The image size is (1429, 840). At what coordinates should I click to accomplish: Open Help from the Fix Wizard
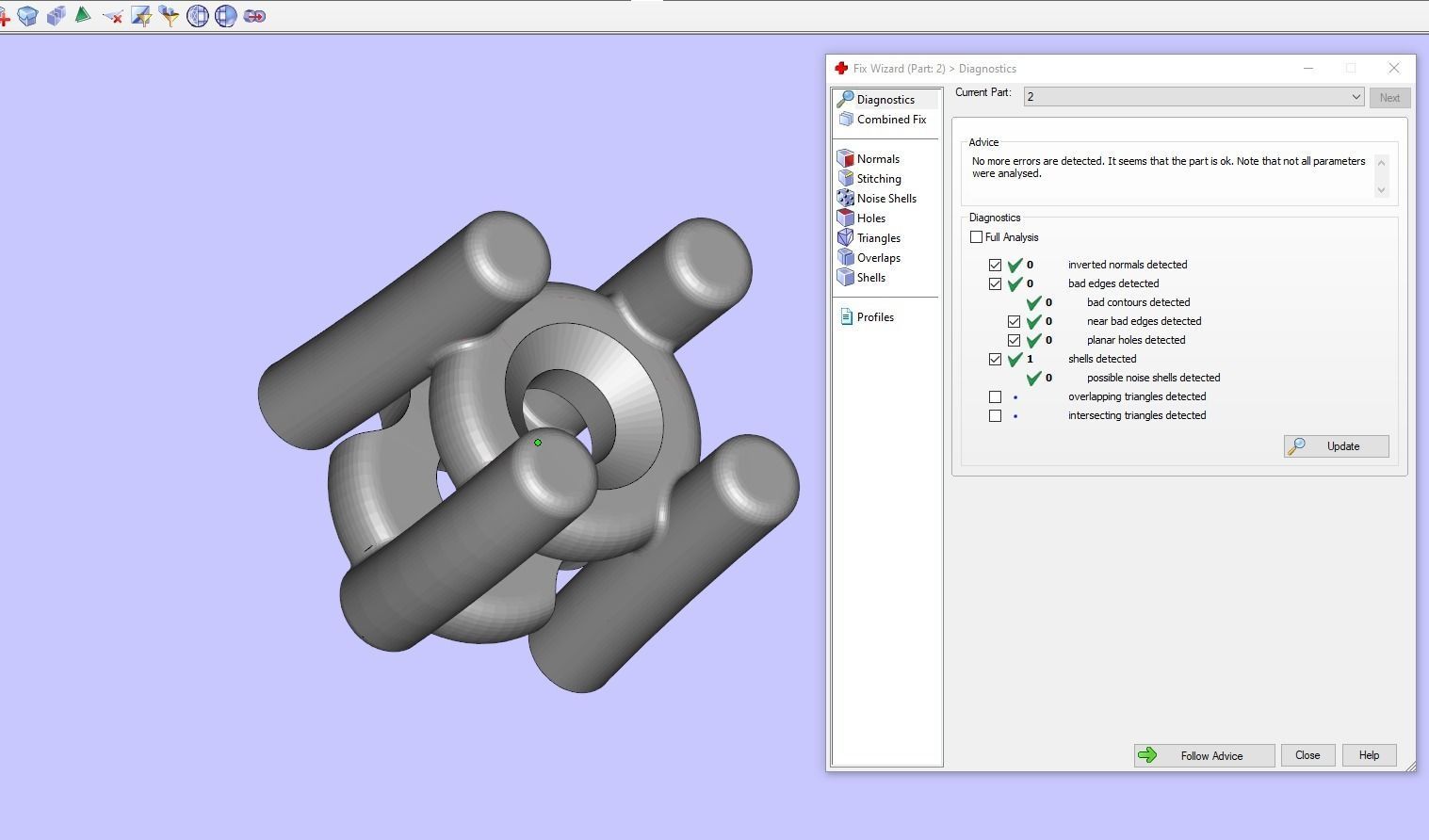point(1369,755)
